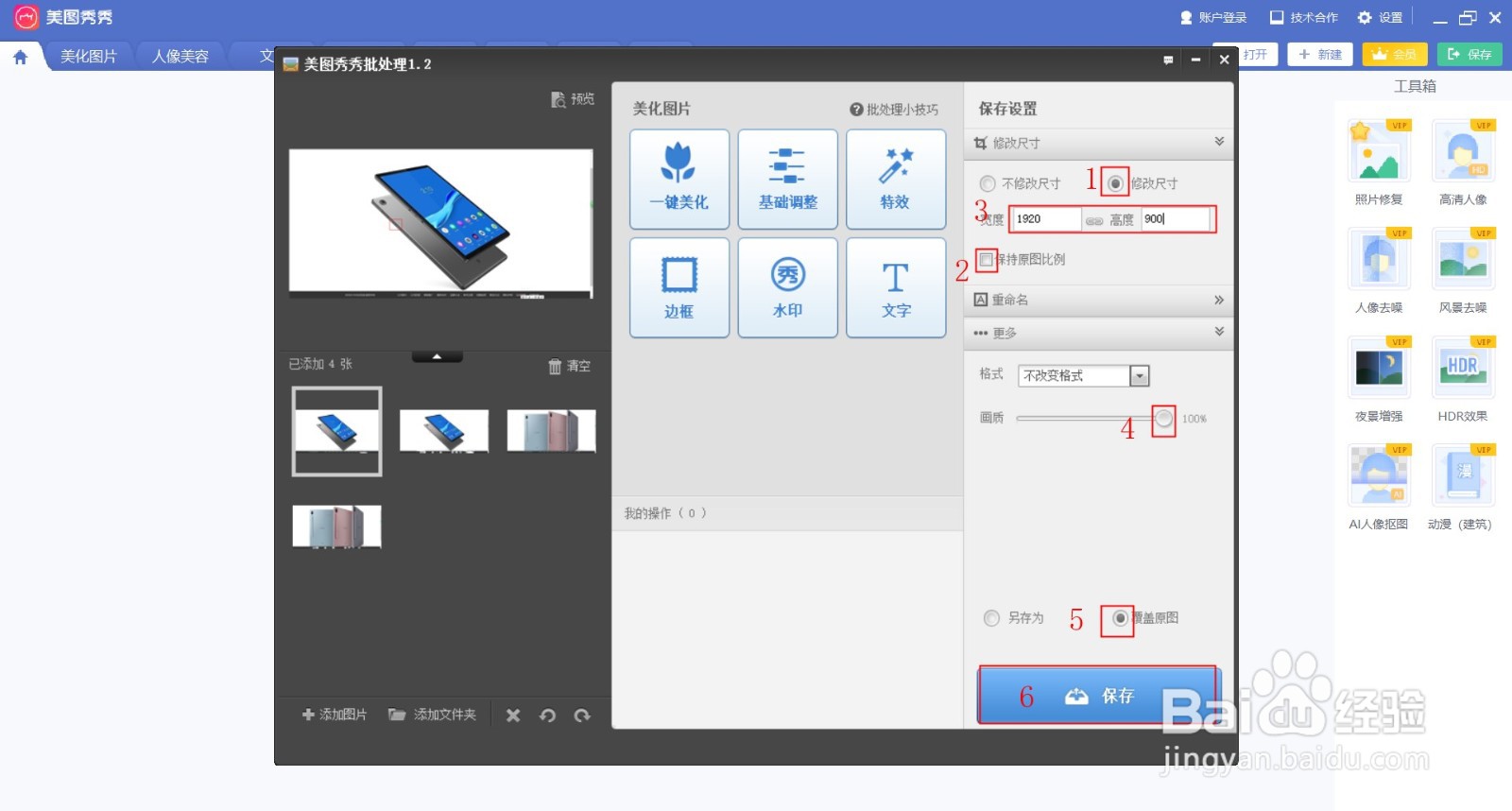
Task: Click the large tablet preview image
Action: (441, 224)
